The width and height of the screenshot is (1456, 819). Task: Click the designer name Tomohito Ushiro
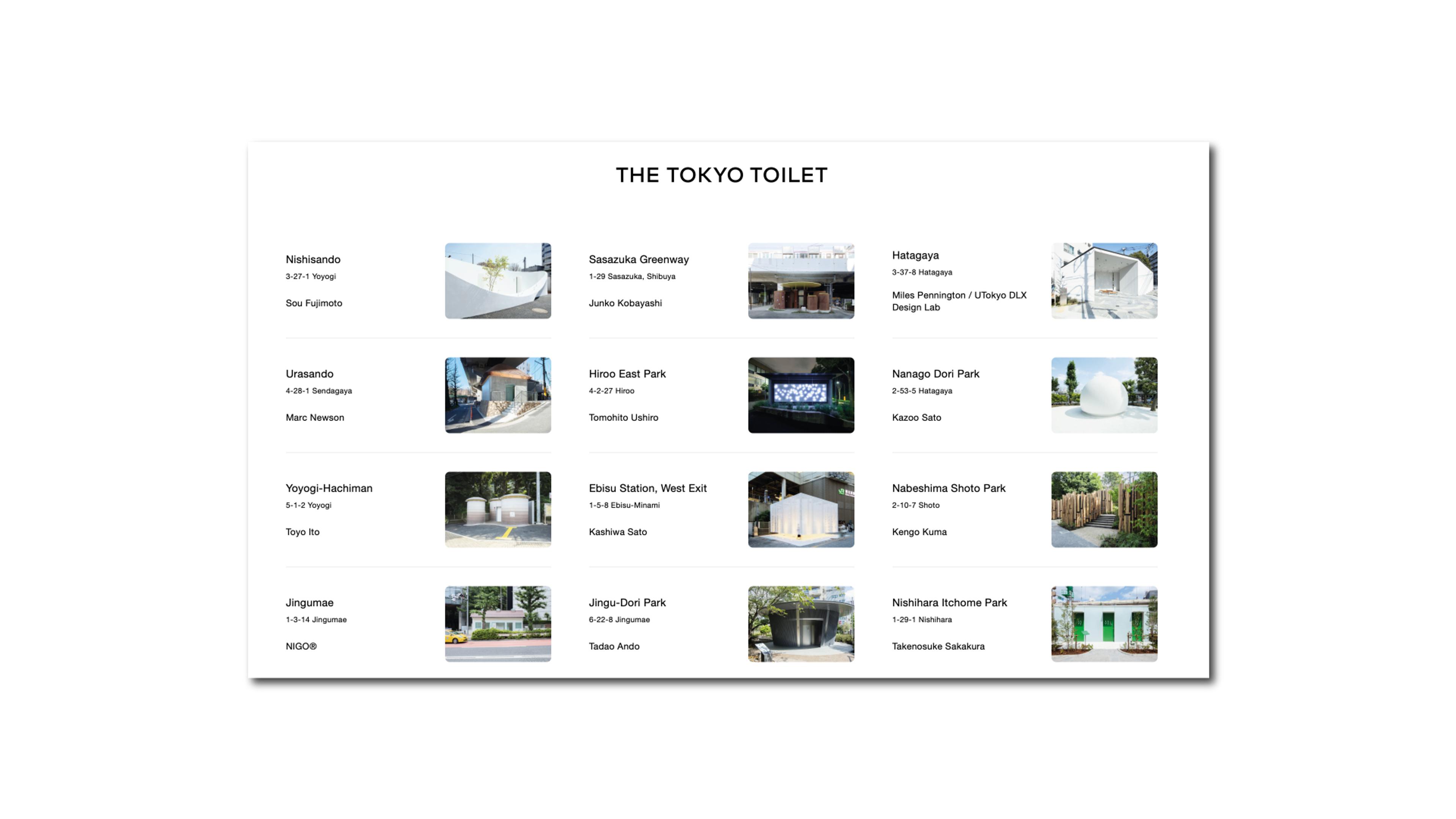point(623,417)
